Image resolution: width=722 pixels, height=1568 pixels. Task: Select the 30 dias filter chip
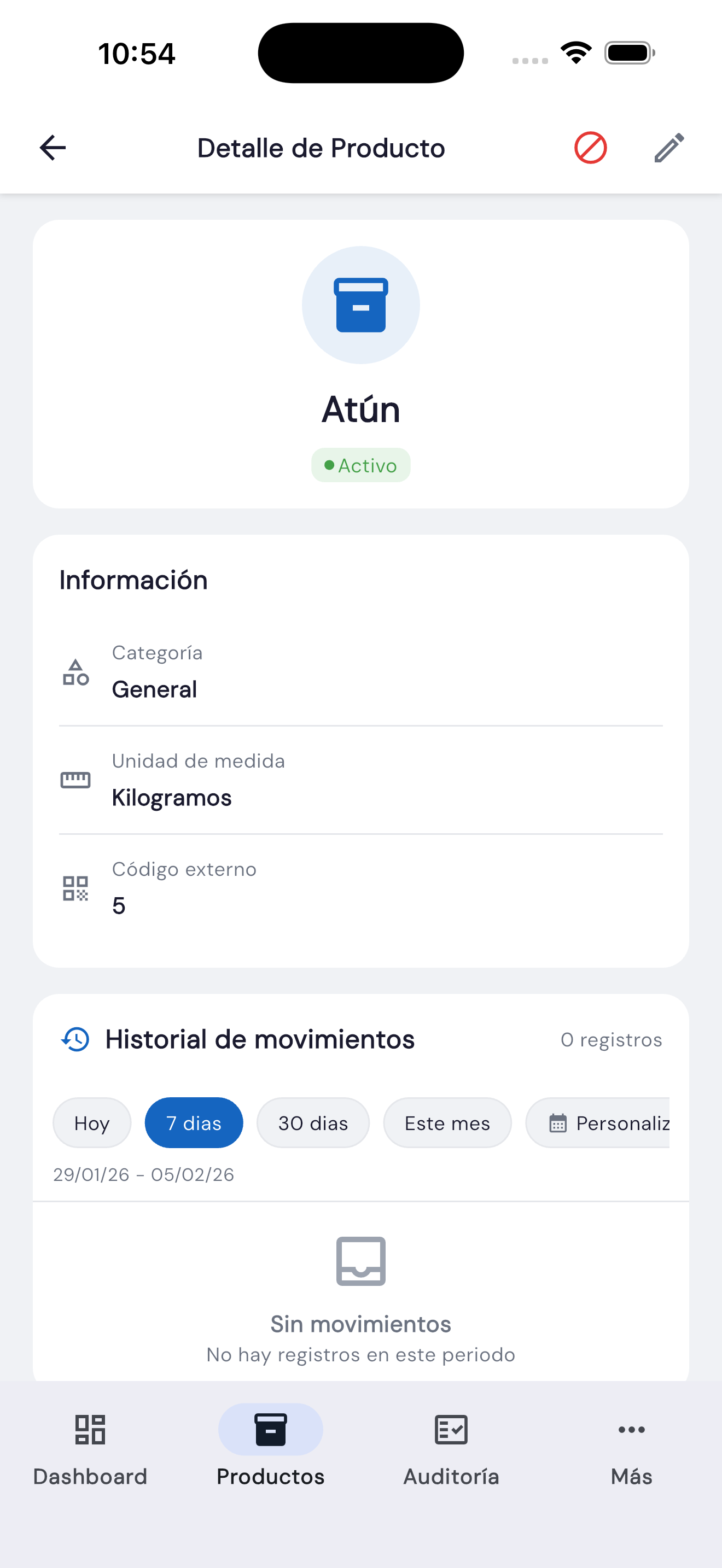(x=313, y=1123)
